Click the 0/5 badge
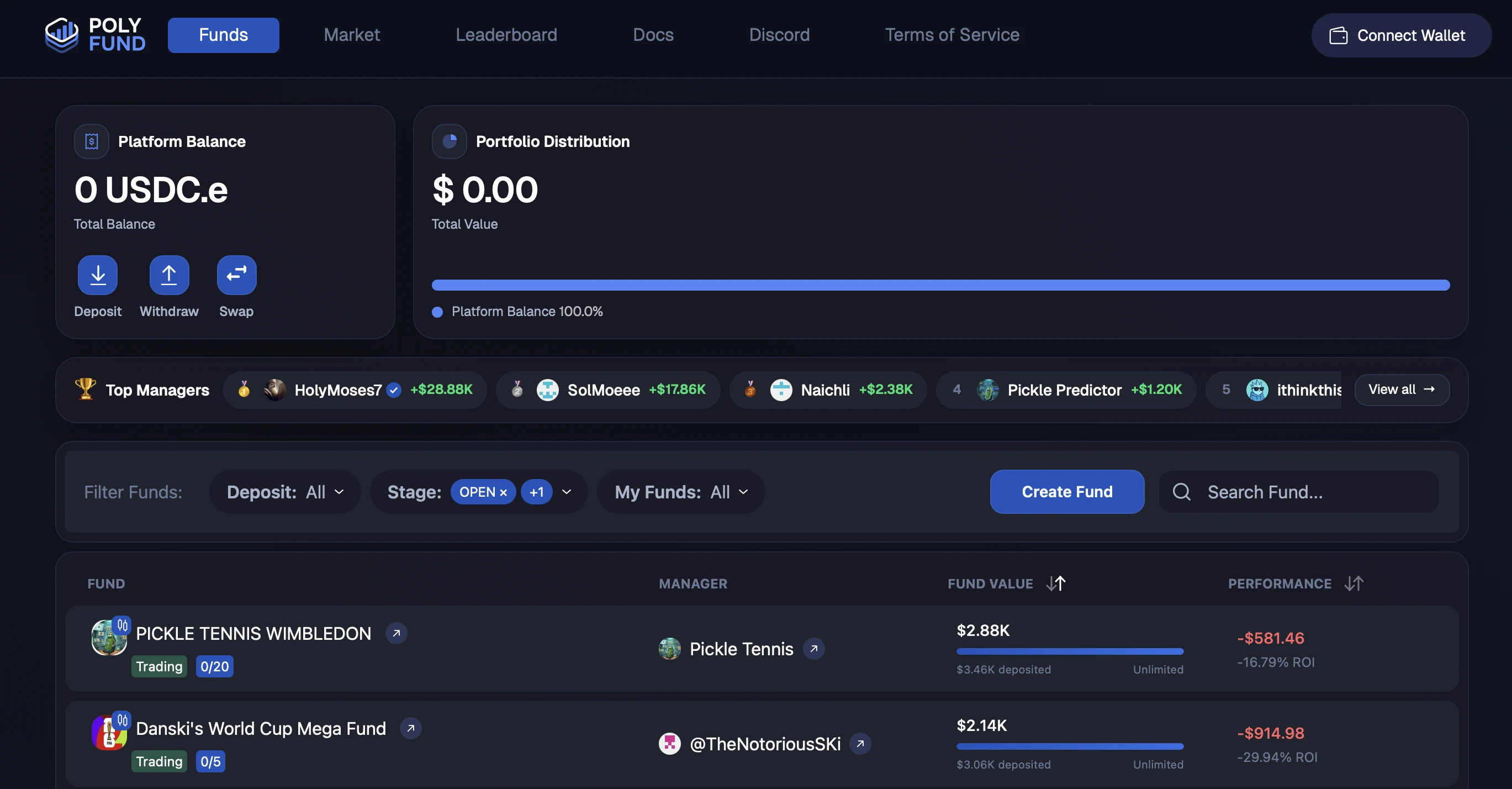This screenshot has width=1512, height=789. (210, 761)
